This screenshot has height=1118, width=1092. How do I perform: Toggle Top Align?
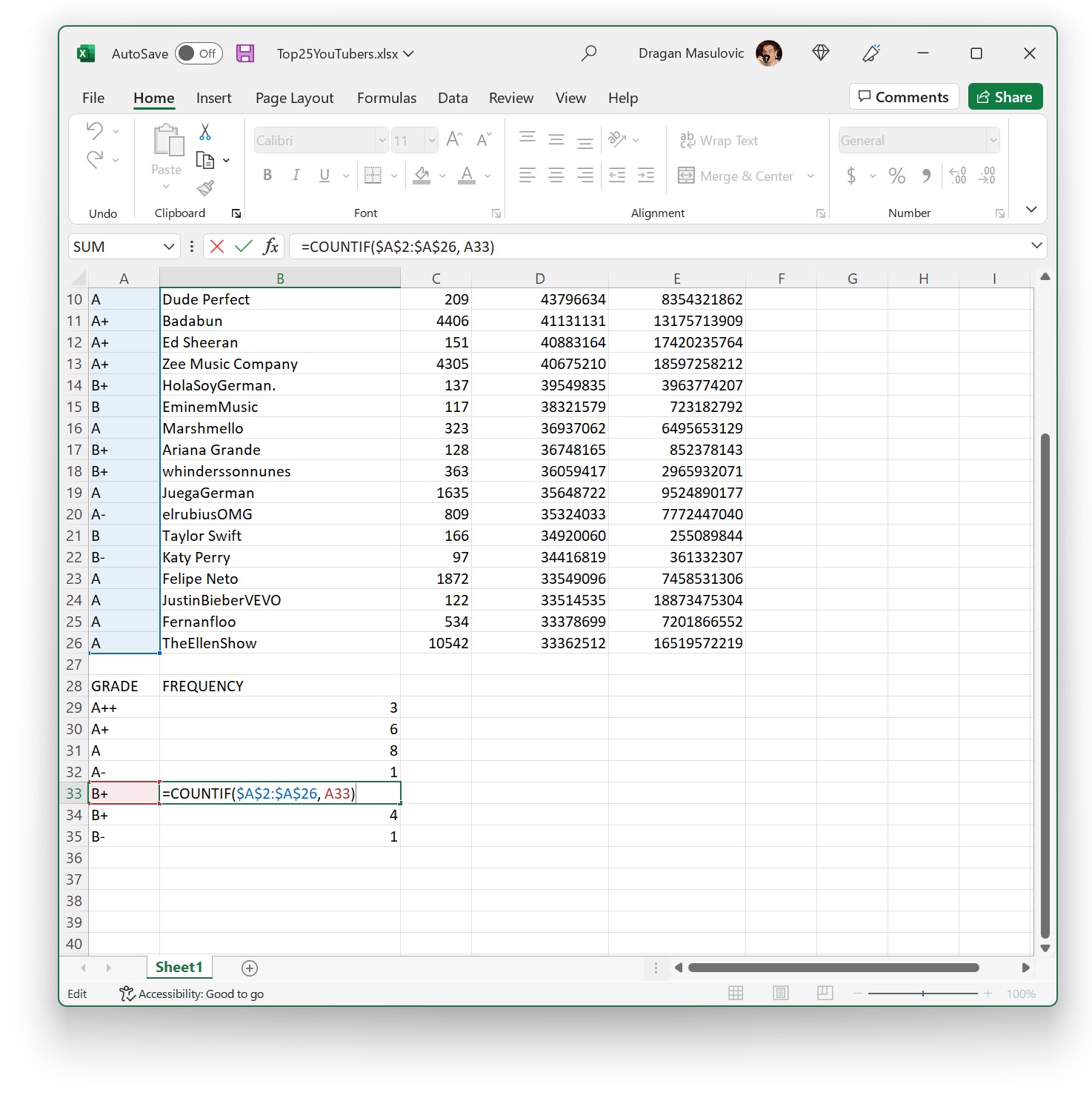click(527, 137)
